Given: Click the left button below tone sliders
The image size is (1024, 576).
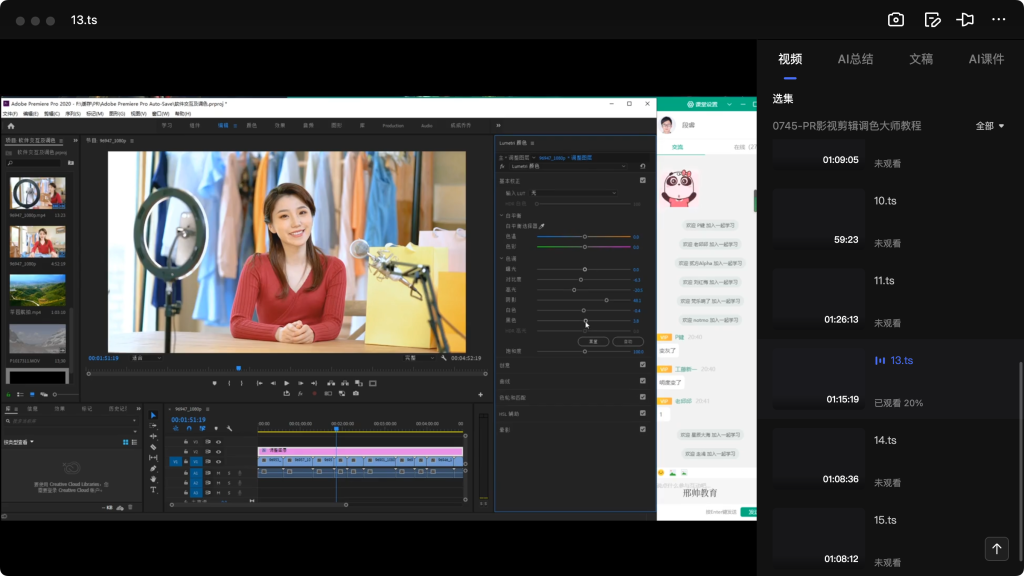Looking at the screenshot, I should point(593,342).
